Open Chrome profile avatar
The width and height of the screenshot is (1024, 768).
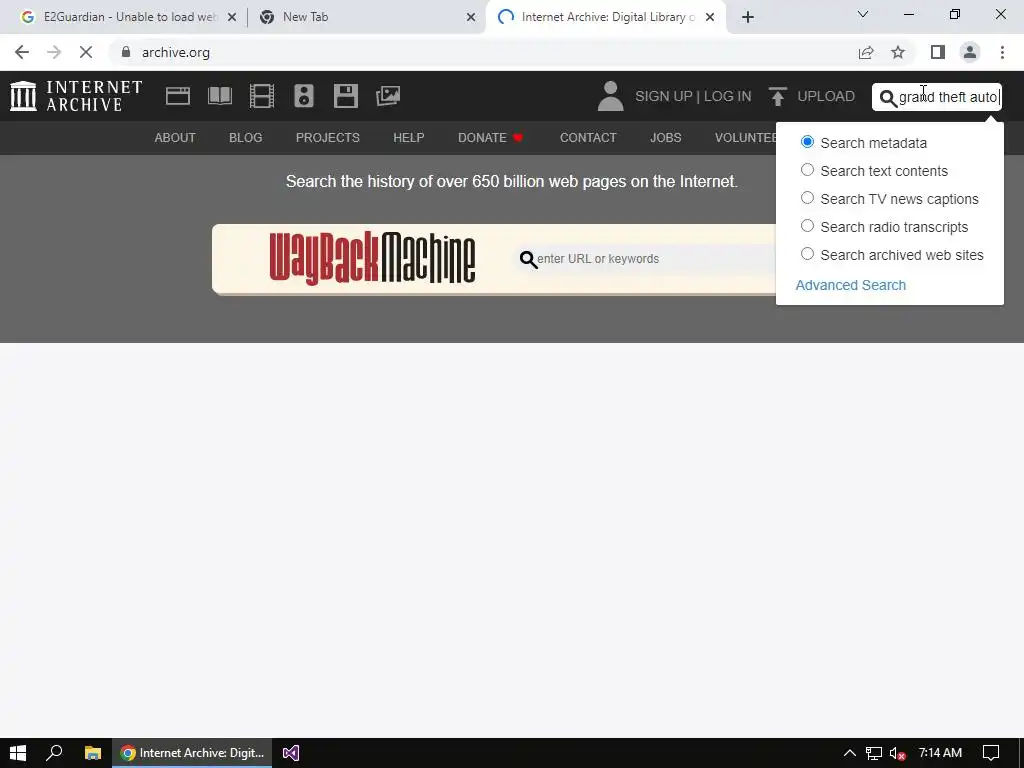click(x=970, y=52)
